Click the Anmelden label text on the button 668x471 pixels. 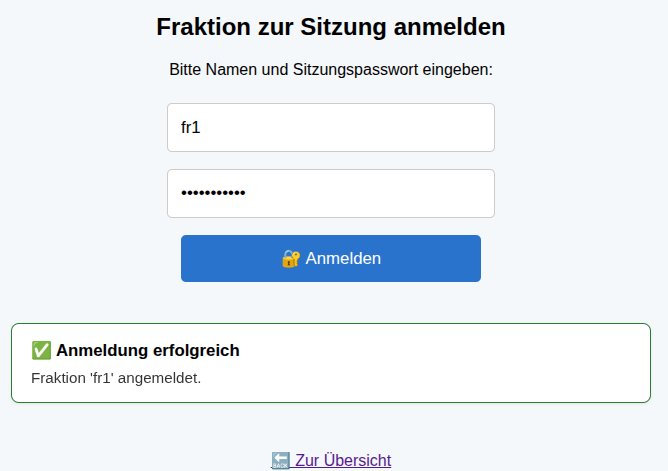[343, 259]
